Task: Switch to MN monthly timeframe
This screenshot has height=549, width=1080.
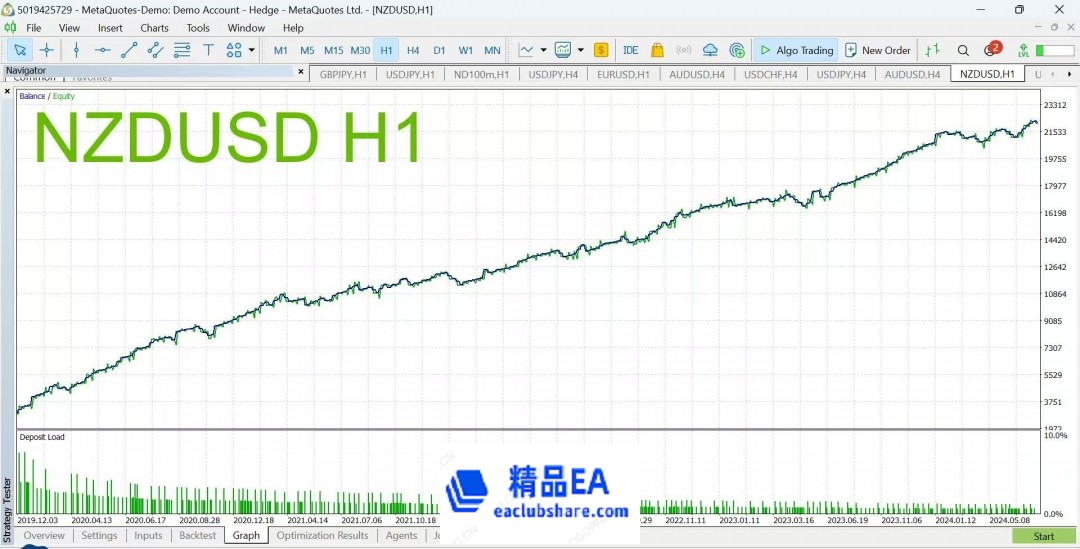Action: click(x=492, y=50)
